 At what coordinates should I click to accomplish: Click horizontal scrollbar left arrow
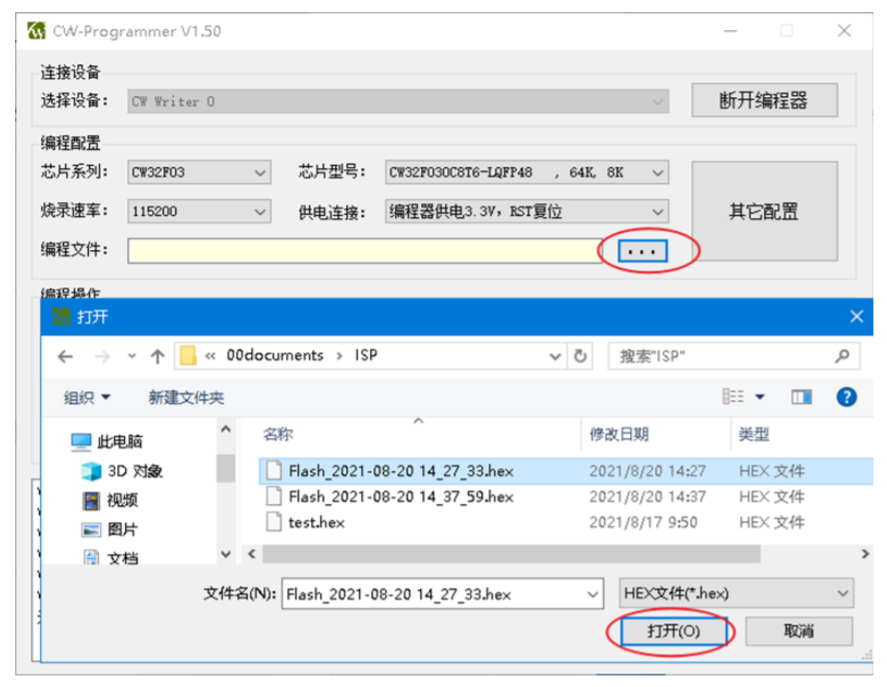pos(252,553)
